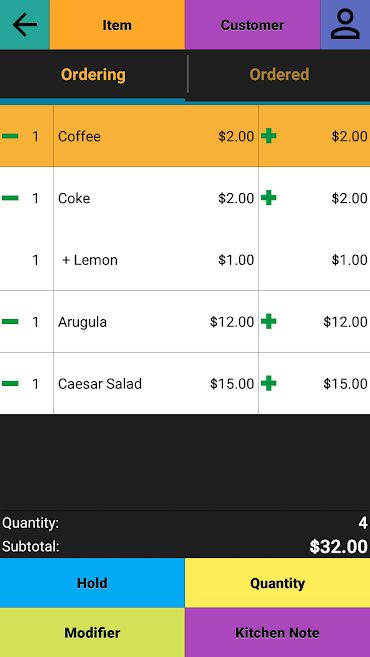This screenshot has height=657, width=370.
Task: Switch to the Ordered tab
Action: (x=279, y=75)
